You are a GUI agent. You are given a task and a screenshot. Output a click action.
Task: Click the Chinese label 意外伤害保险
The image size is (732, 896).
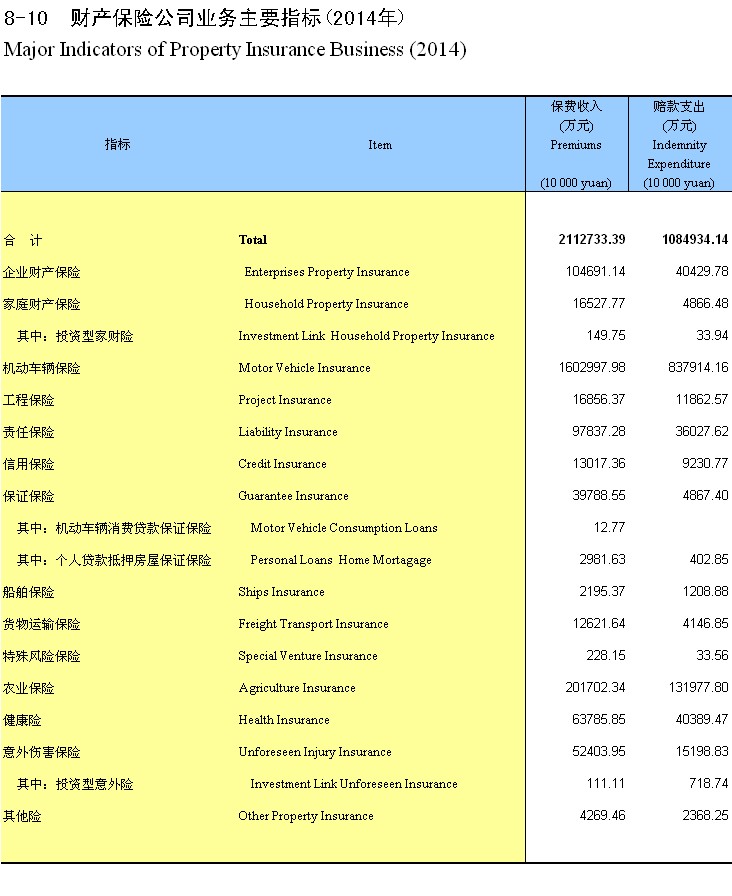tap(42, 752)
